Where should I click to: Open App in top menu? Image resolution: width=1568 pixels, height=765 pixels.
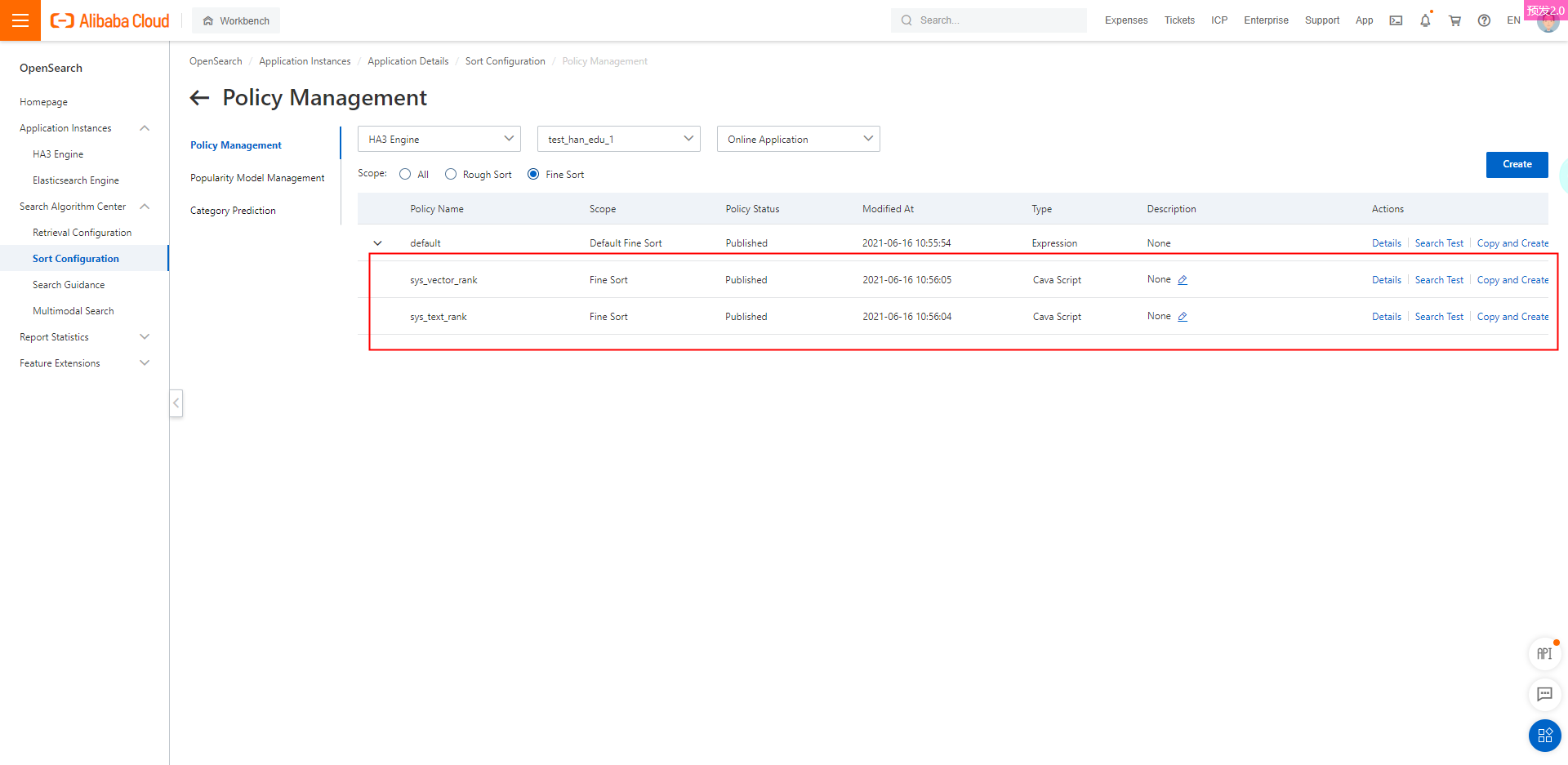point(1364,20)
